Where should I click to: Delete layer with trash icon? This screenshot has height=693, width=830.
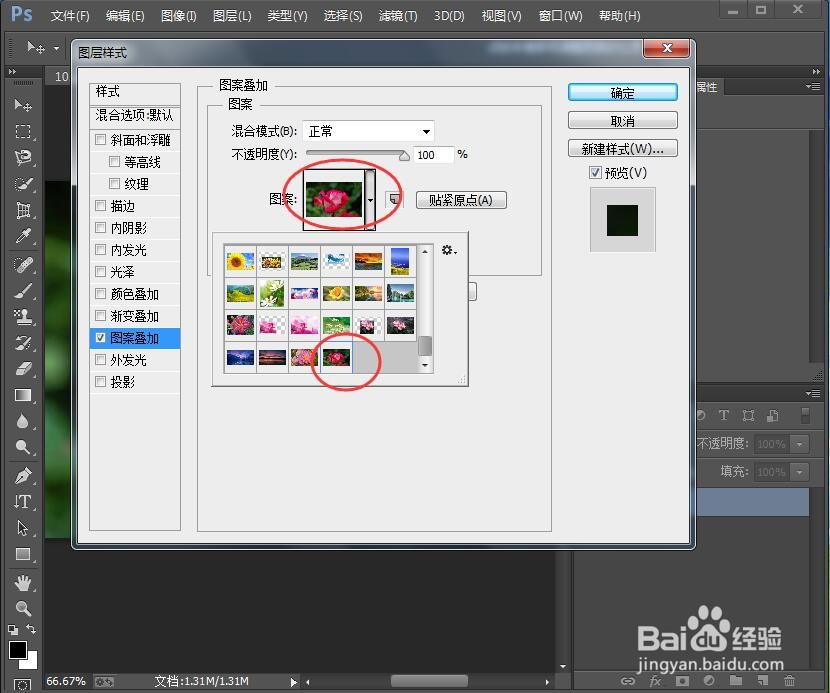pyautogui.click(x=789, y=681)
